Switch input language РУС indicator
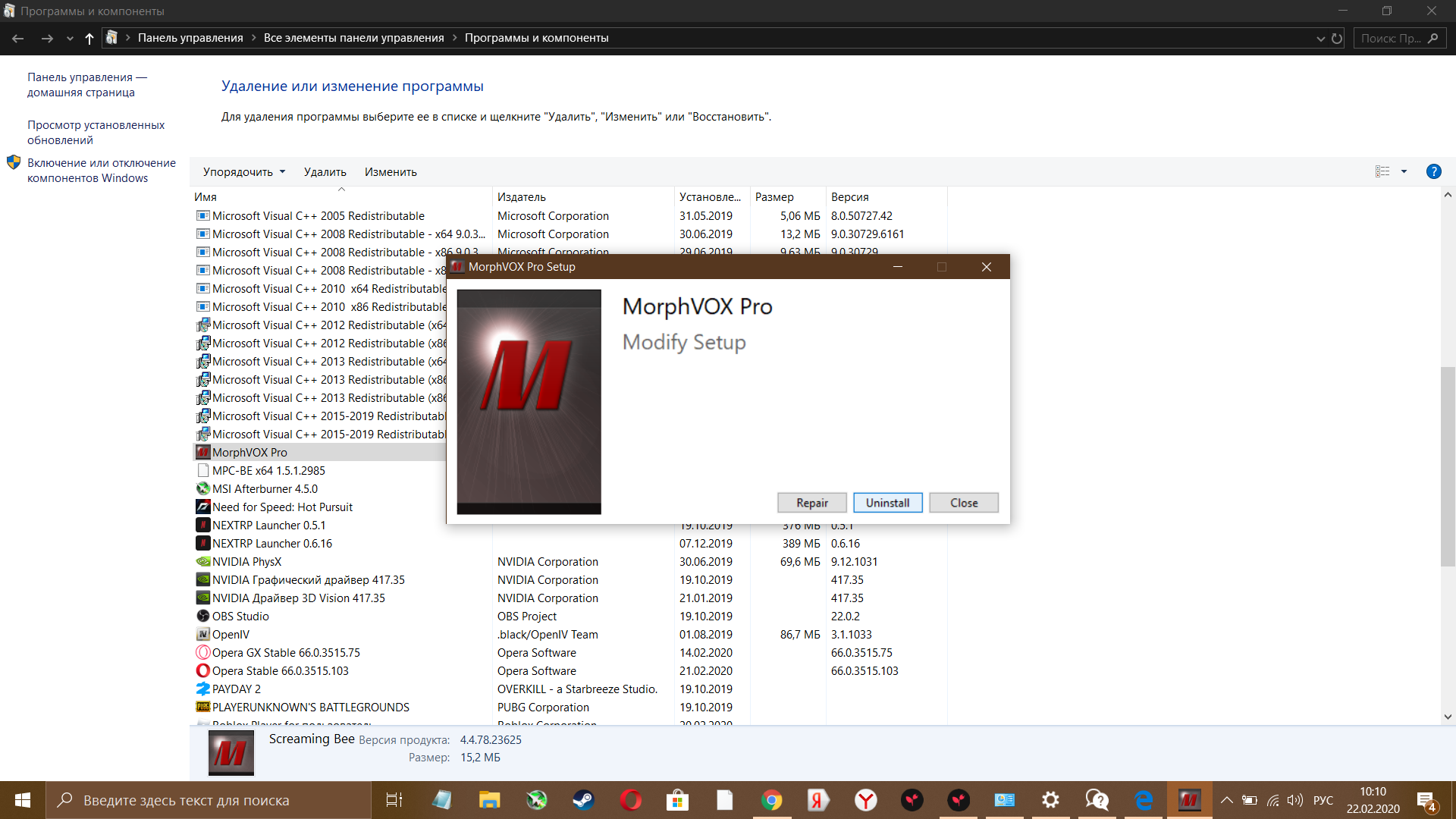Image resolution: width=1456 pixels, height=819 pixels. [x=1323, y=800]
